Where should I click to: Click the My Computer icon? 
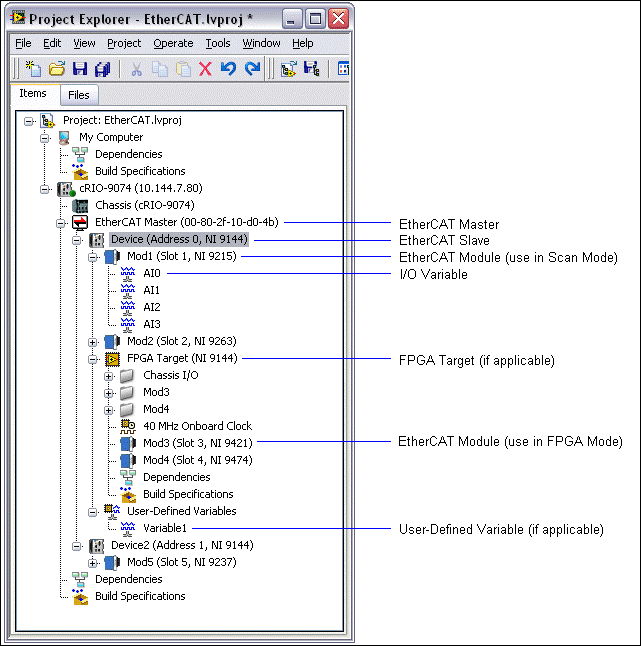click(x=64, y=138)
